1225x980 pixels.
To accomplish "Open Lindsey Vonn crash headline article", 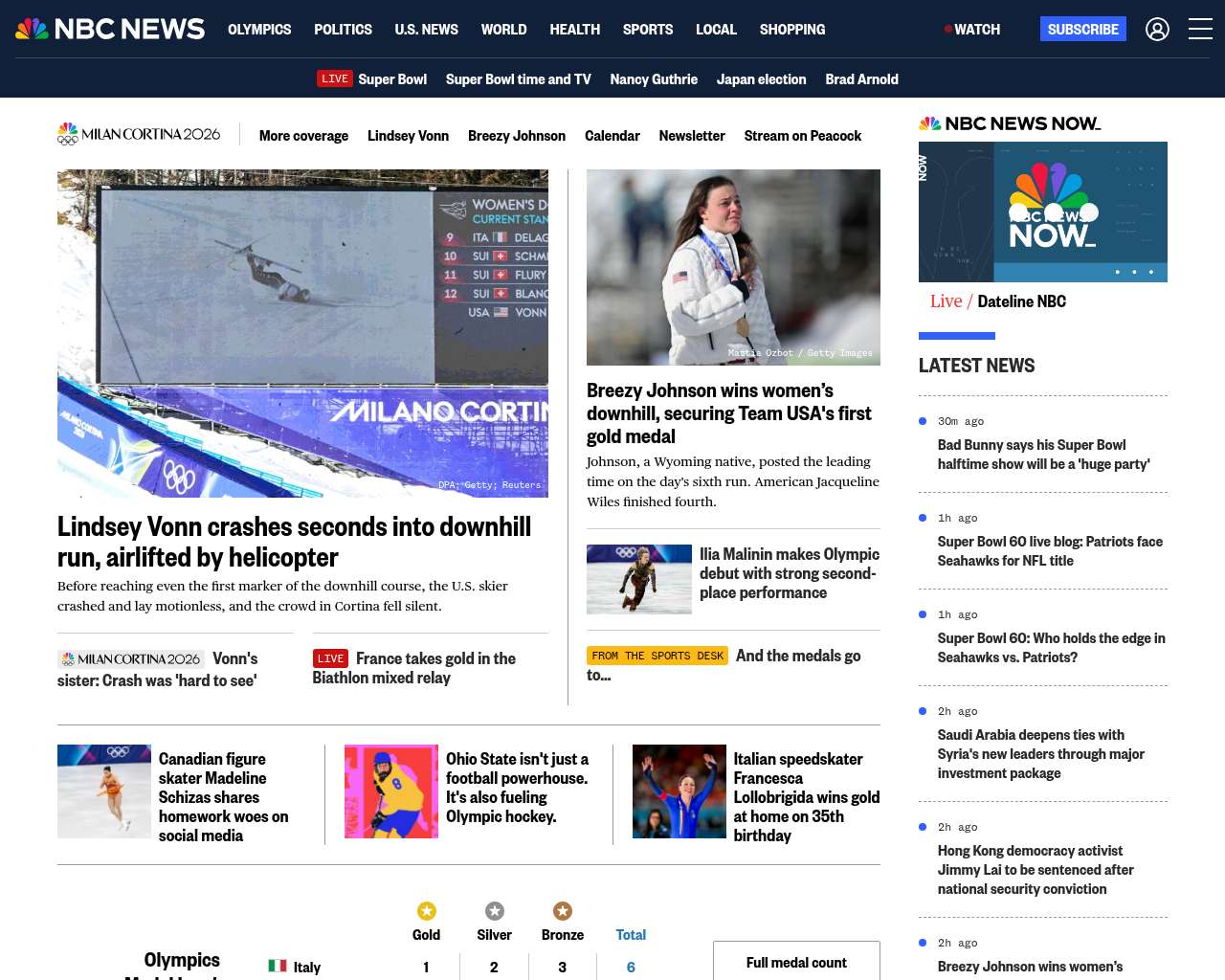I will [294, 542].
